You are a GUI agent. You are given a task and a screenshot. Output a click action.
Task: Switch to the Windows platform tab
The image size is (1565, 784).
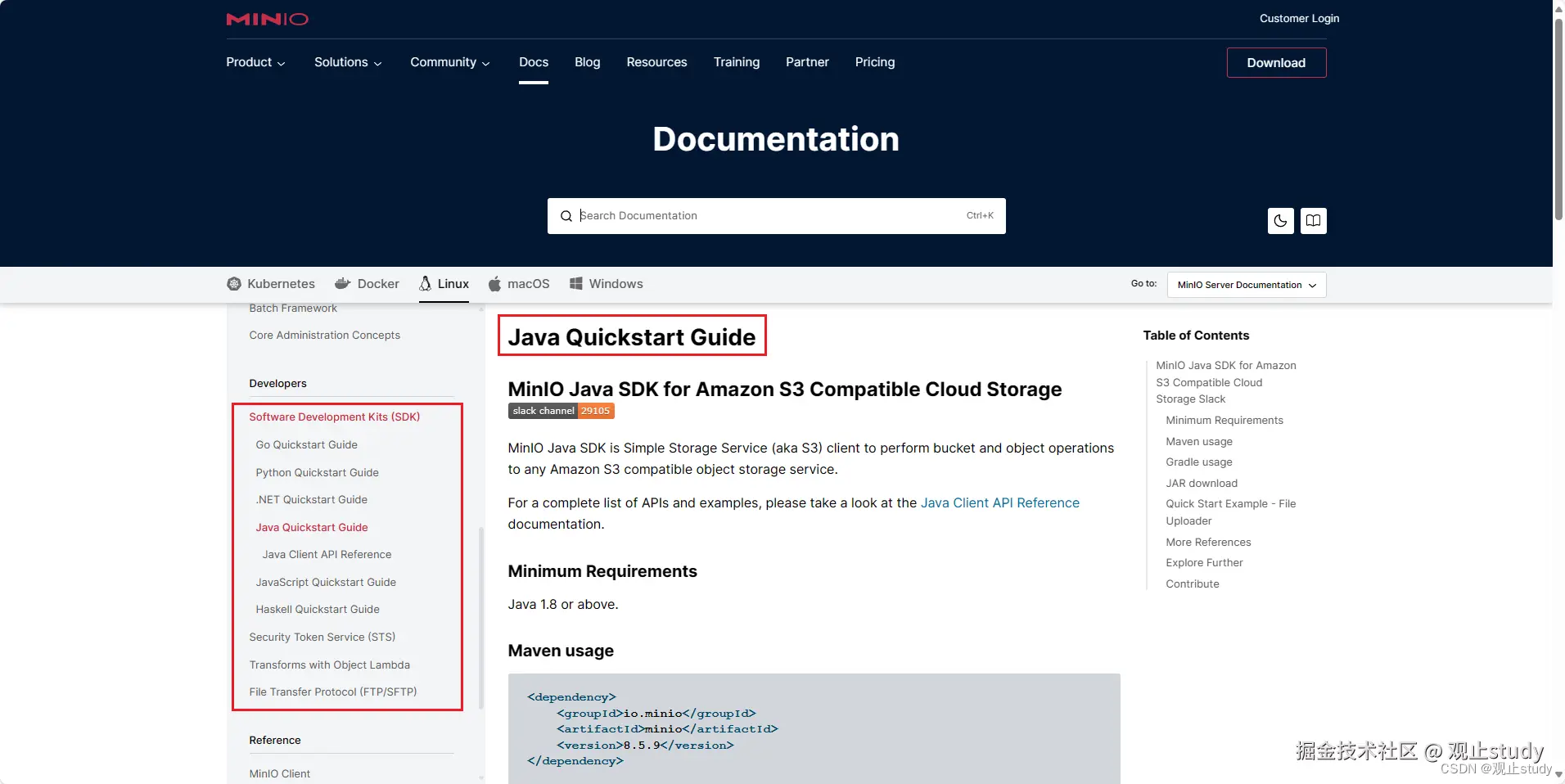pyautogui.click(x=607, y=284)
